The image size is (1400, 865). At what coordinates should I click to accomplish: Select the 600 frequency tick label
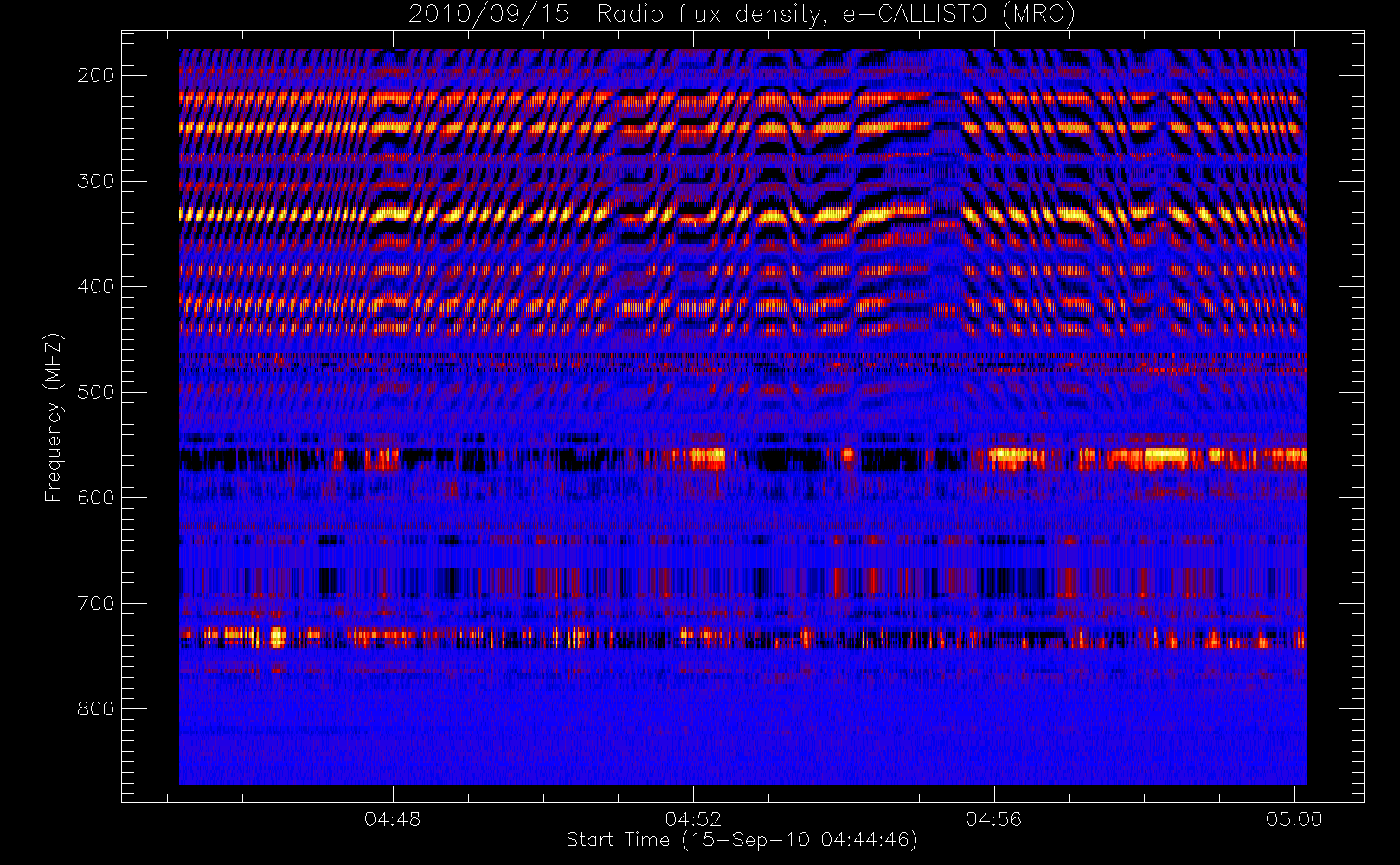95,497
